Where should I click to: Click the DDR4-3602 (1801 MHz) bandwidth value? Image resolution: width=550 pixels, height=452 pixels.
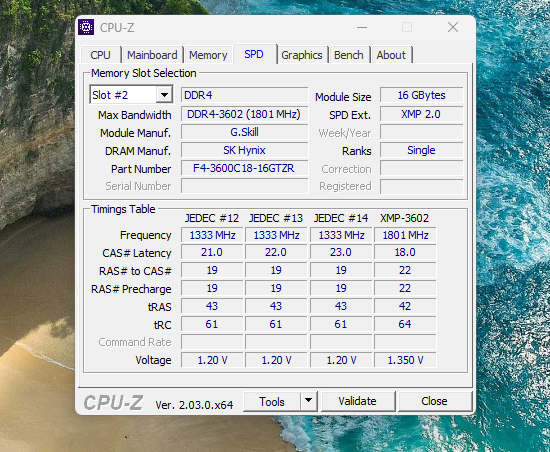(x=244, y=114)
